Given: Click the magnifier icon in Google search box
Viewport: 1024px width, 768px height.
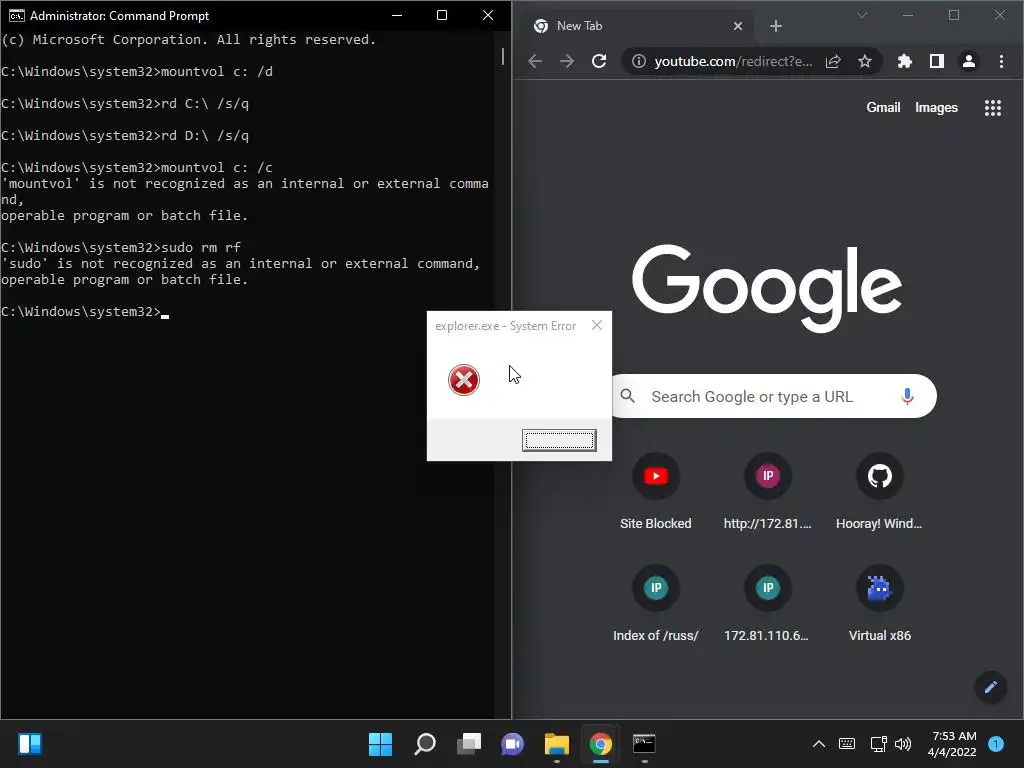Looking at the screenshot, I should pos(628,396).
